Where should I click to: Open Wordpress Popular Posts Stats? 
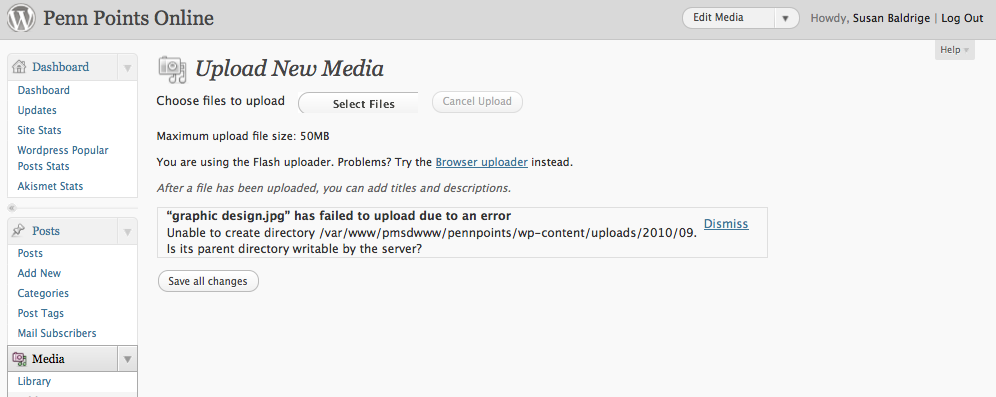tap(63, 158)
